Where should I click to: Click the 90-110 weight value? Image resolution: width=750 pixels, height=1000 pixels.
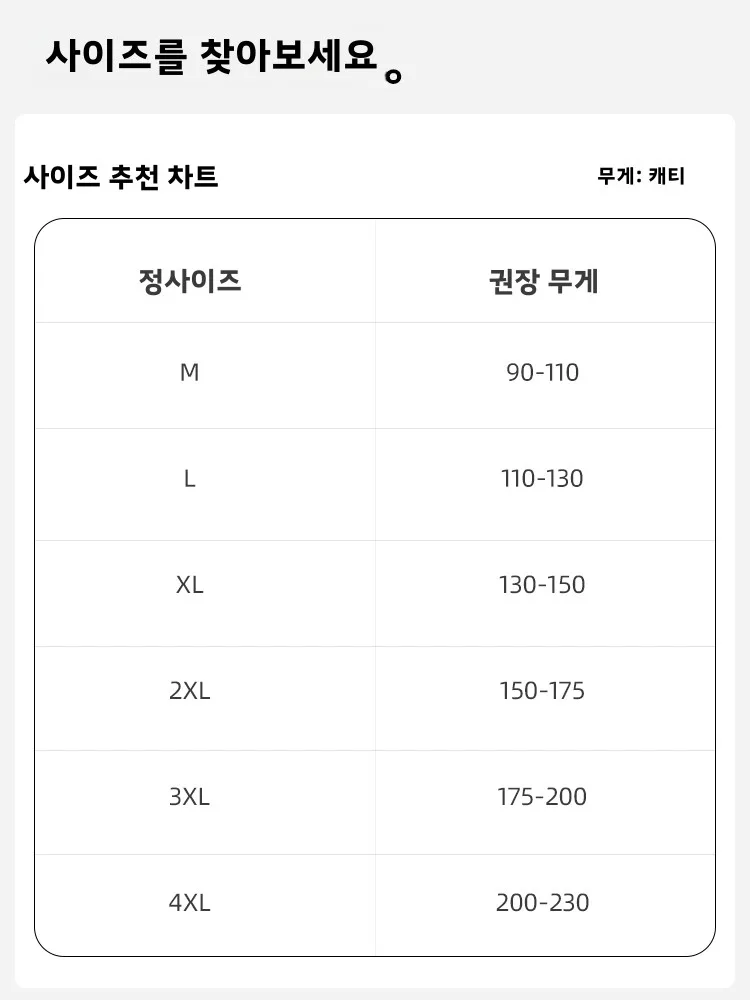click(x=543, y=373)
